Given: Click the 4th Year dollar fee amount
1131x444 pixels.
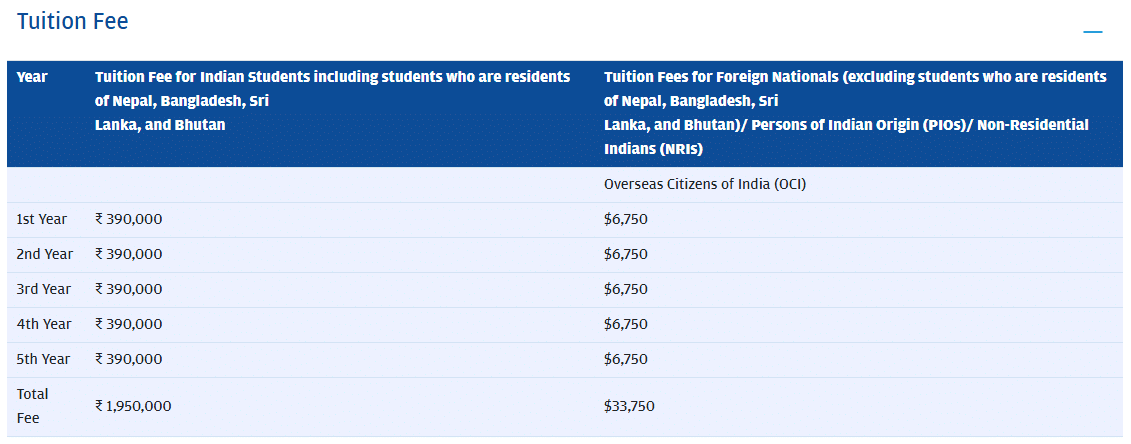Looking at the screenshot, I should (x=626, y=324).
